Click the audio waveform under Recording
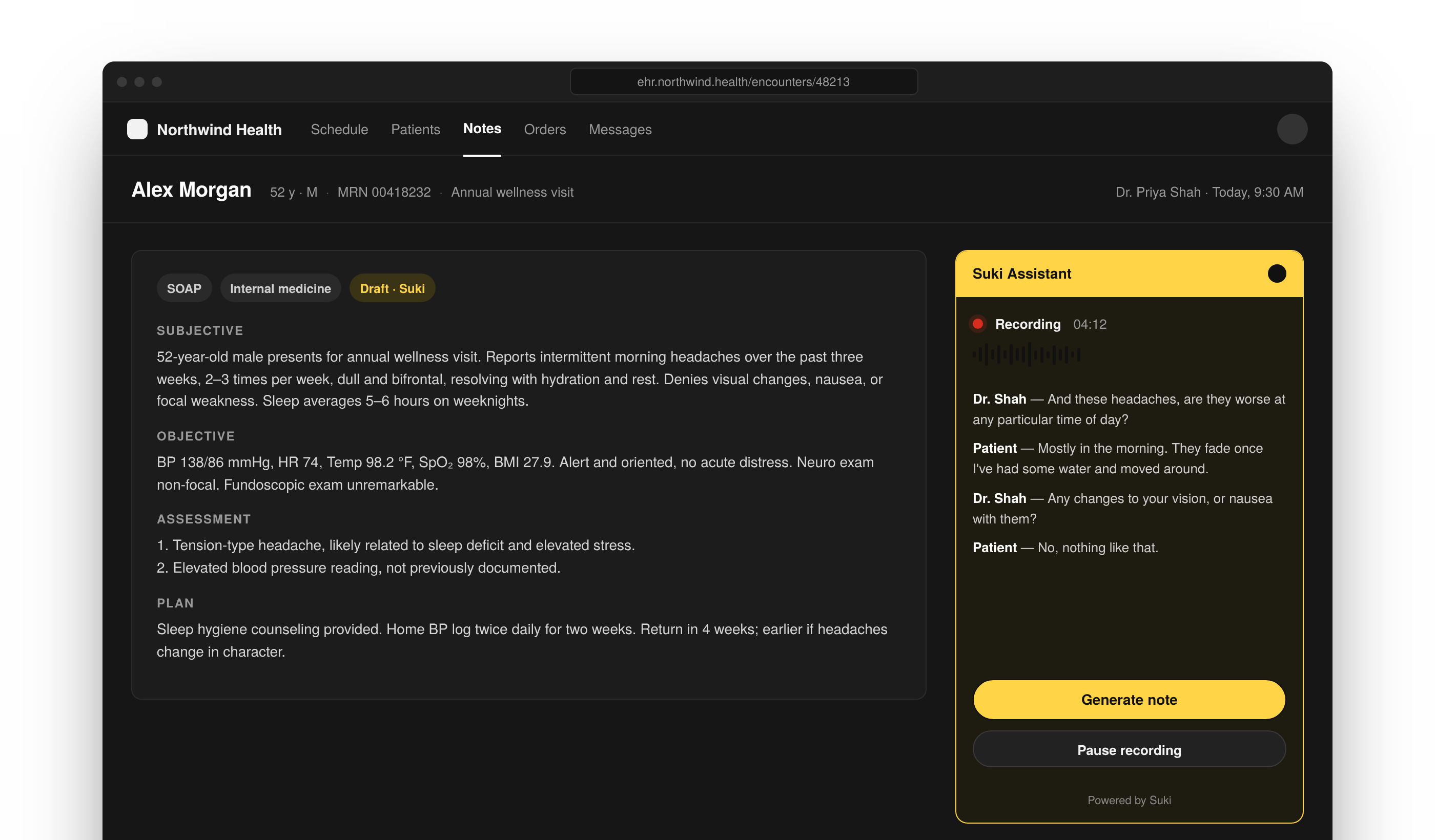The image size is (1435, 840). 1027,354
